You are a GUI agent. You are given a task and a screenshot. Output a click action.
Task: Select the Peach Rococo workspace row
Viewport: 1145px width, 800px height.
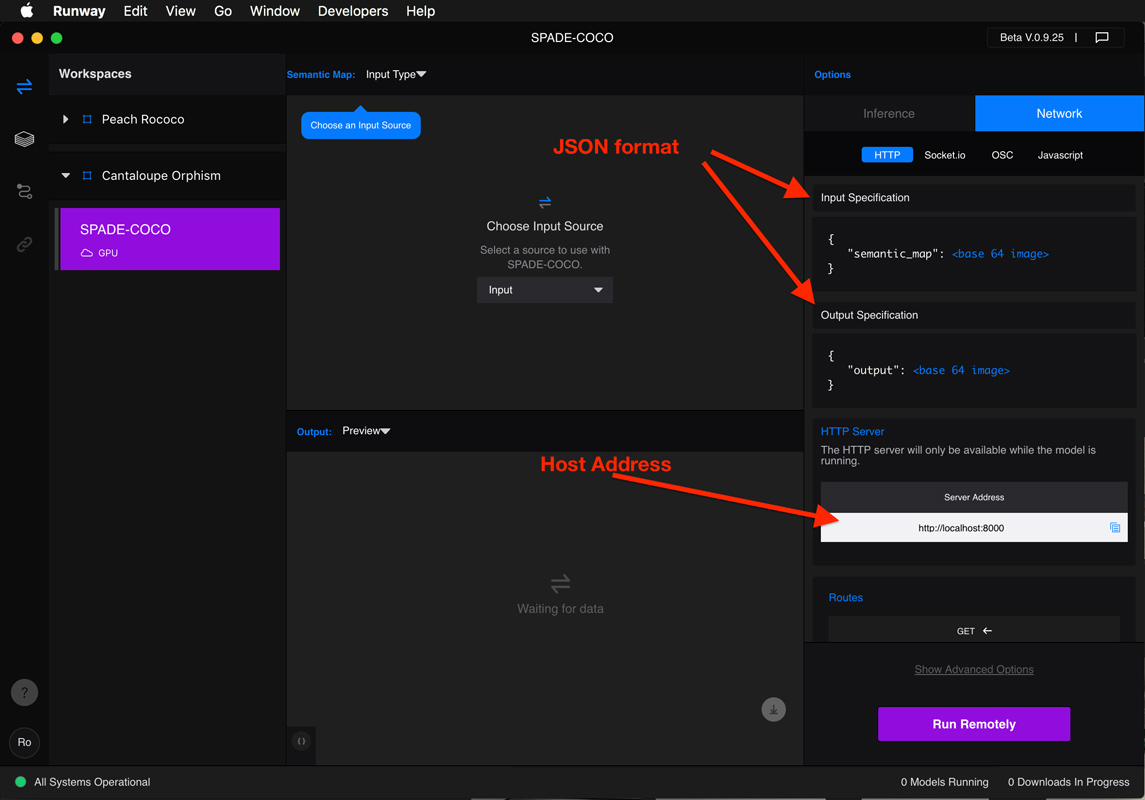click(x=167, y=119)
